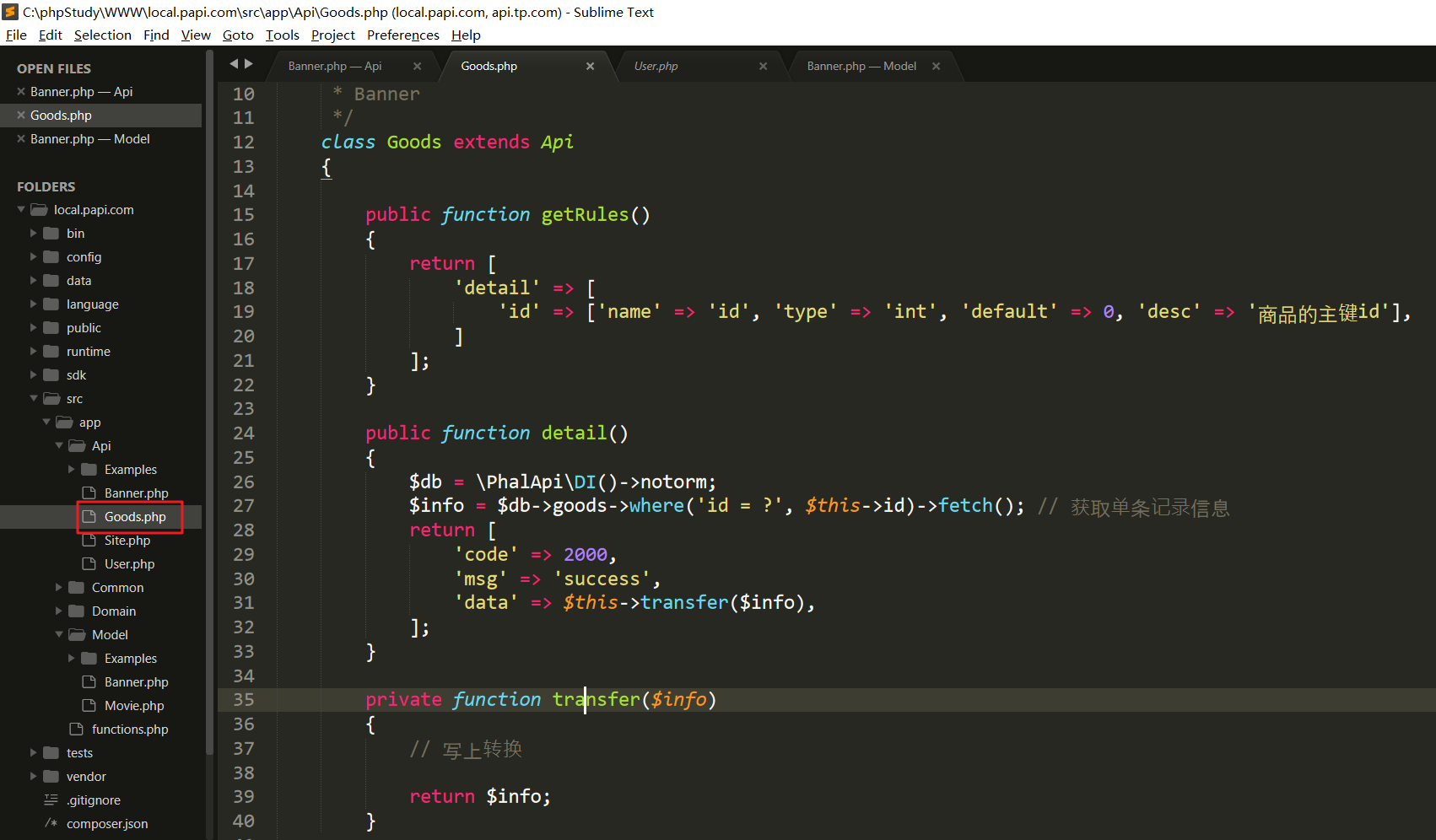Click the vendor folder icon

51,776
